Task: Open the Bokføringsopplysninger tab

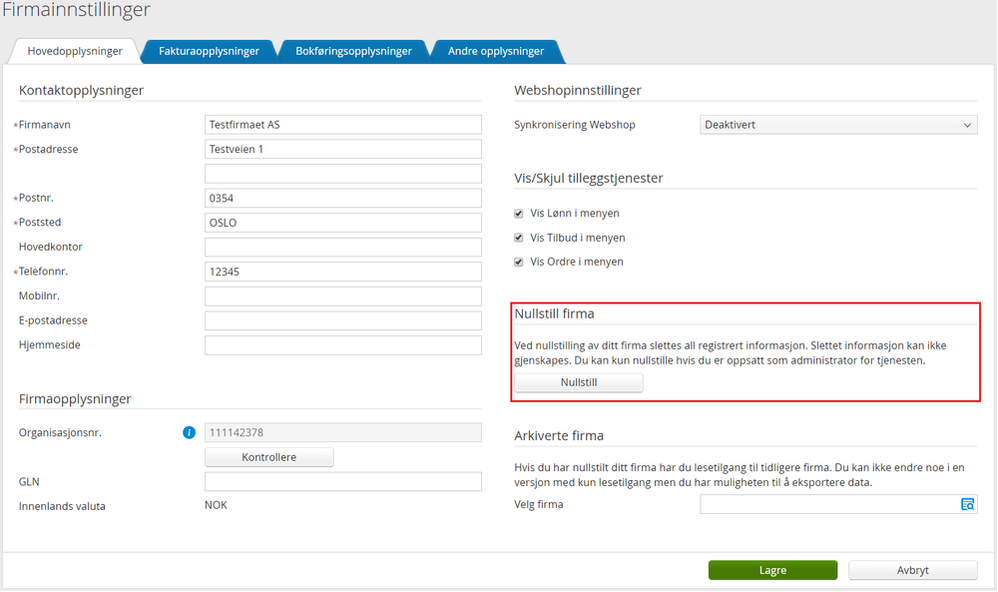Action: [353, 51]
